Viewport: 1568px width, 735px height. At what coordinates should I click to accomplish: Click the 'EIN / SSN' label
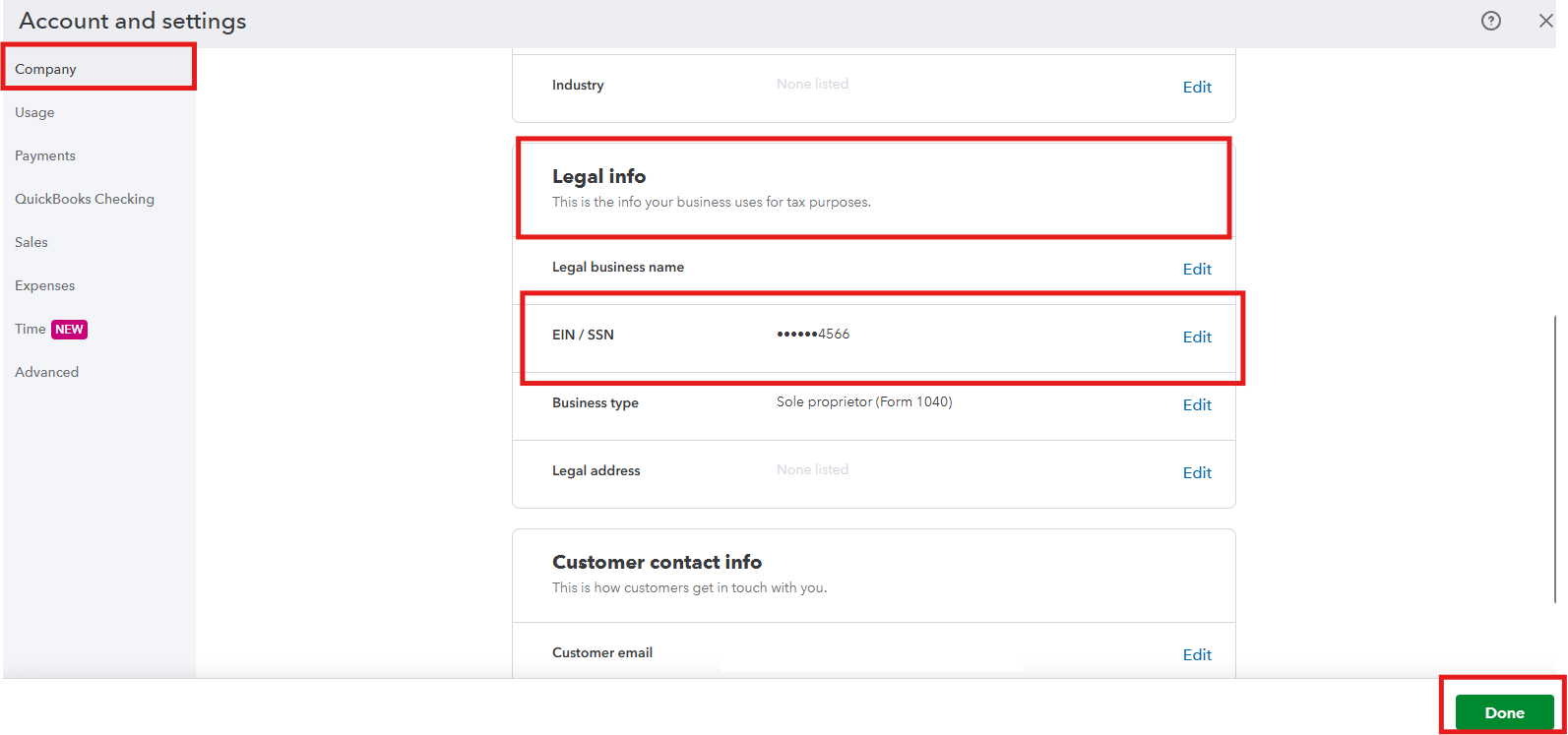coord(583,335)
